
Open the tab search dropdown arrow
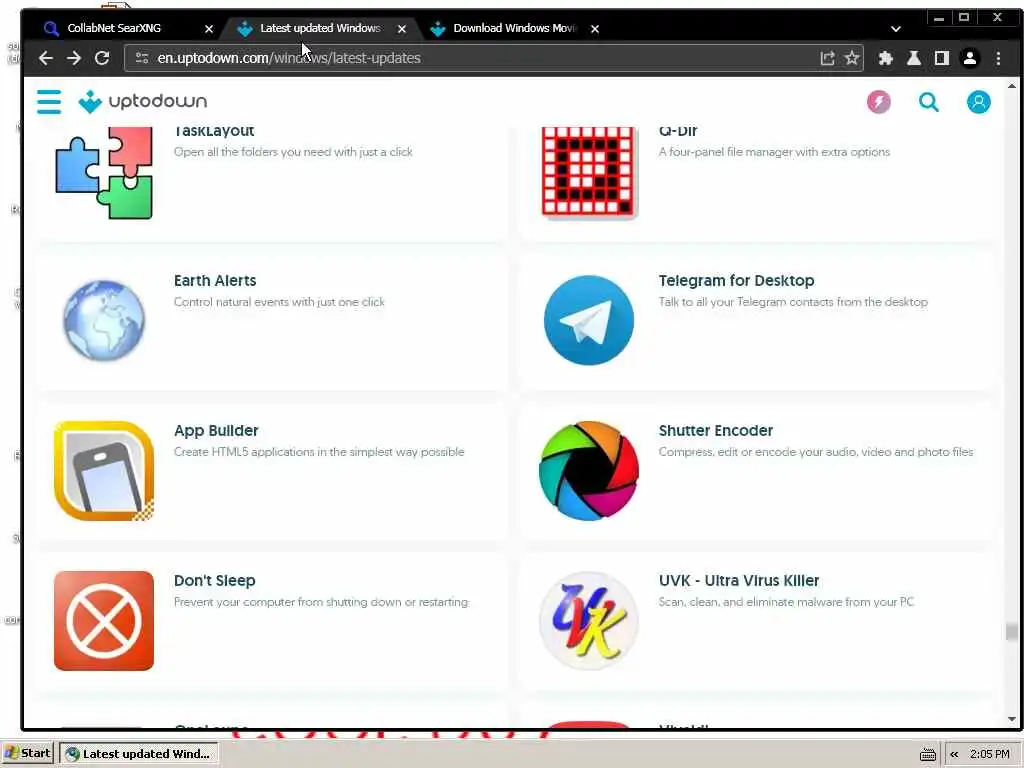[896, 29]
